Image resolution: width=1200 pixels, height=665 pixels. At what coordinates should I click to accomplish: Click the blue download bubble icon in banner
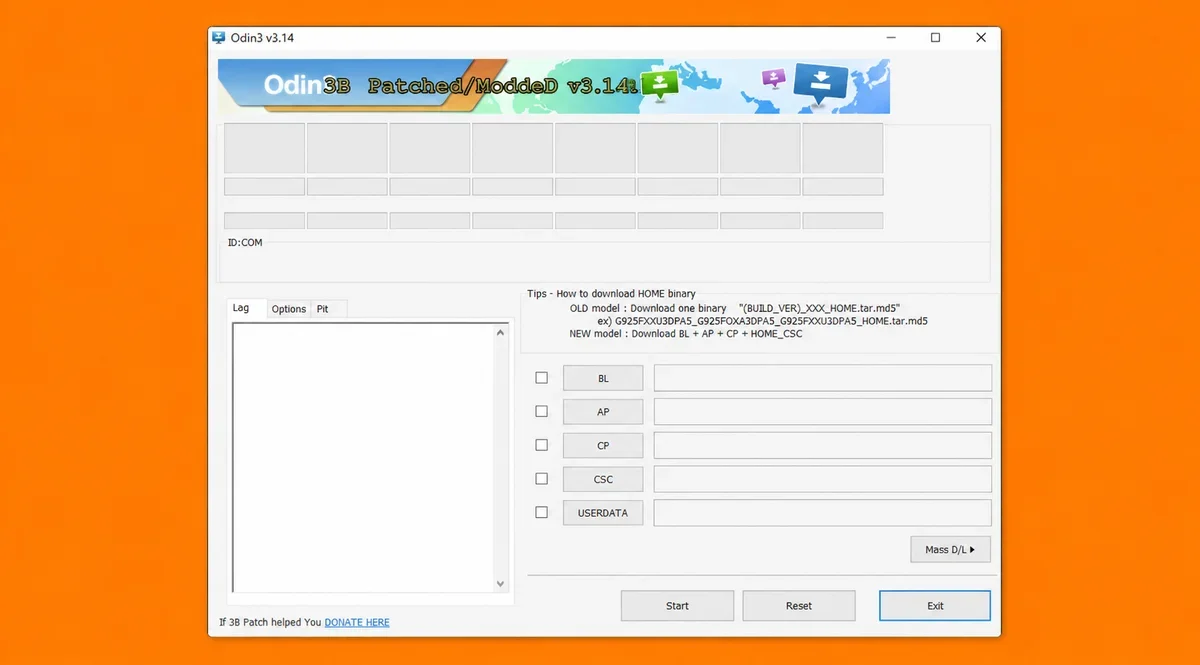coord(820,84)
